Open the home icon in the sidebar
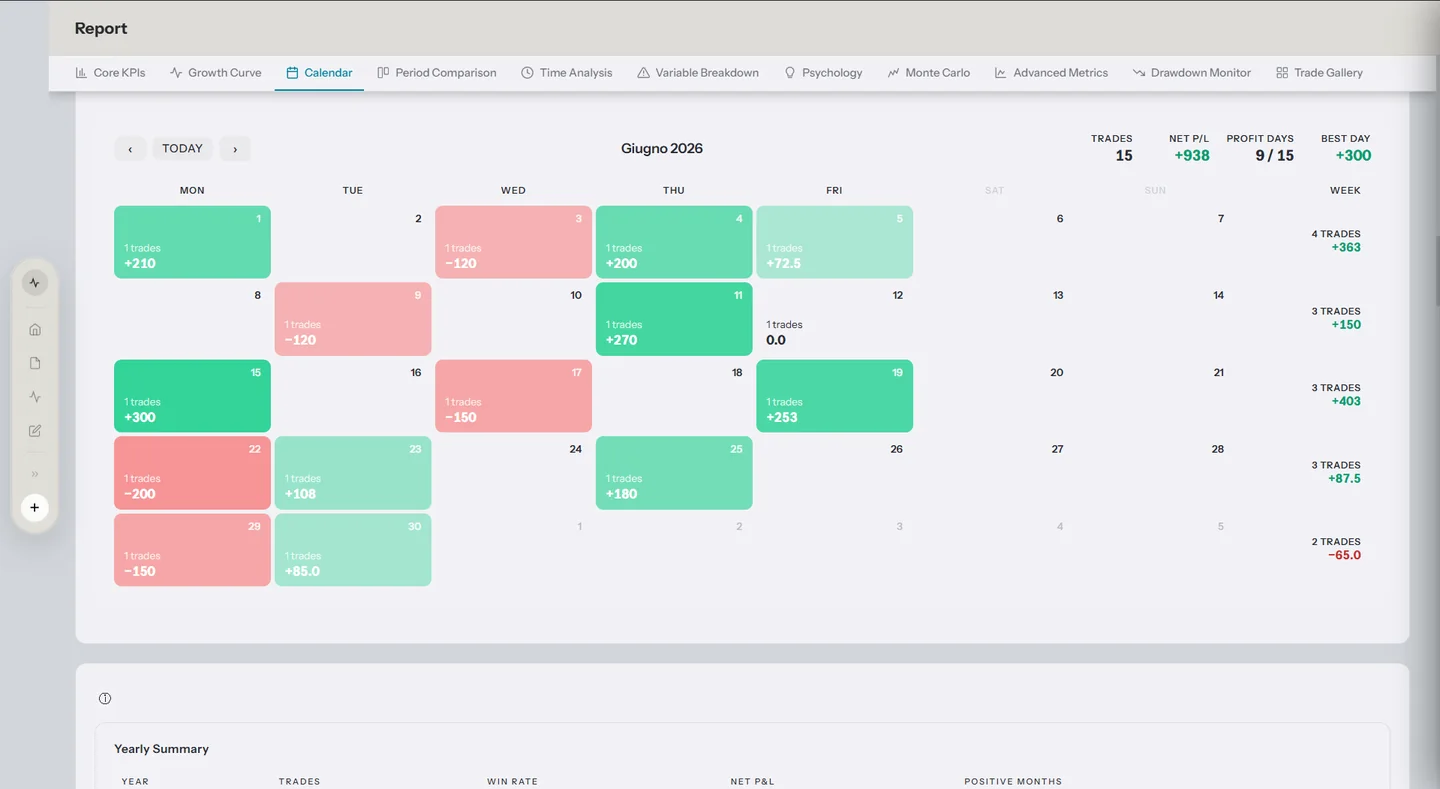This screenshot has height=789, width=1440. point(35,330)
